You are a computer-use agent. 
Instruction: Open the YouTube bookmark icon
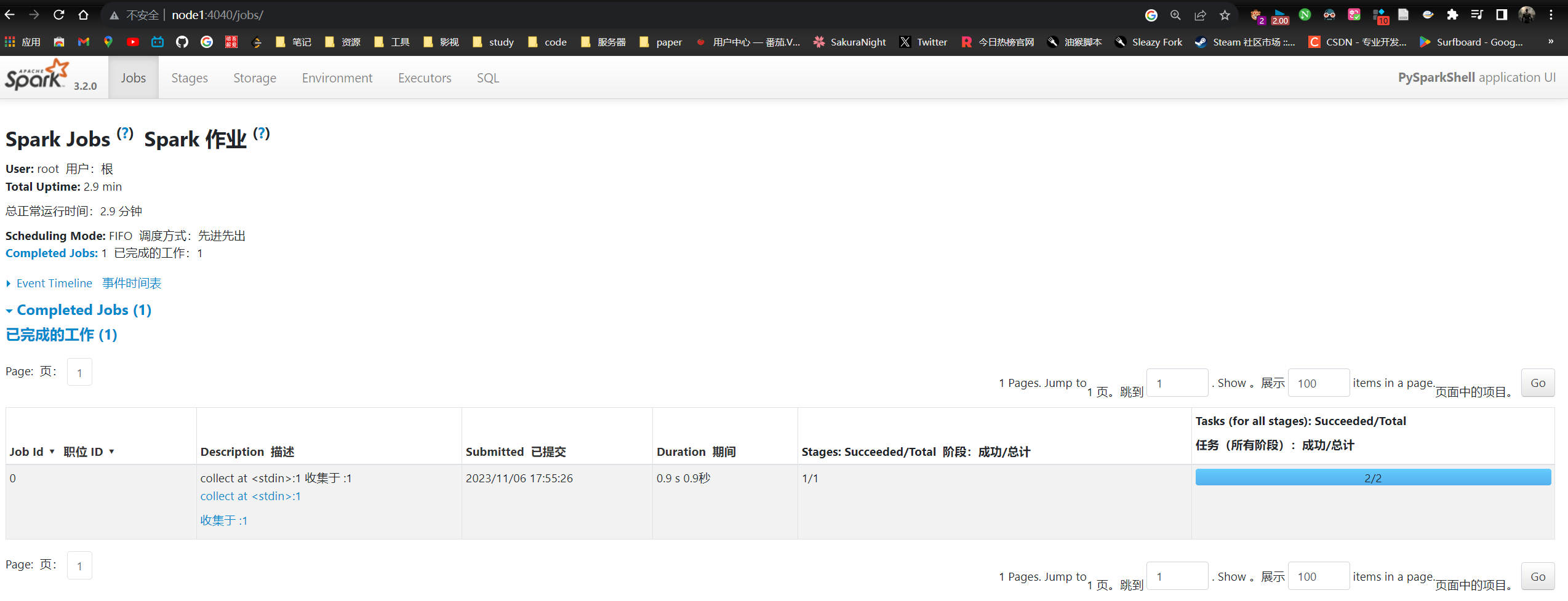click(132, 42)
